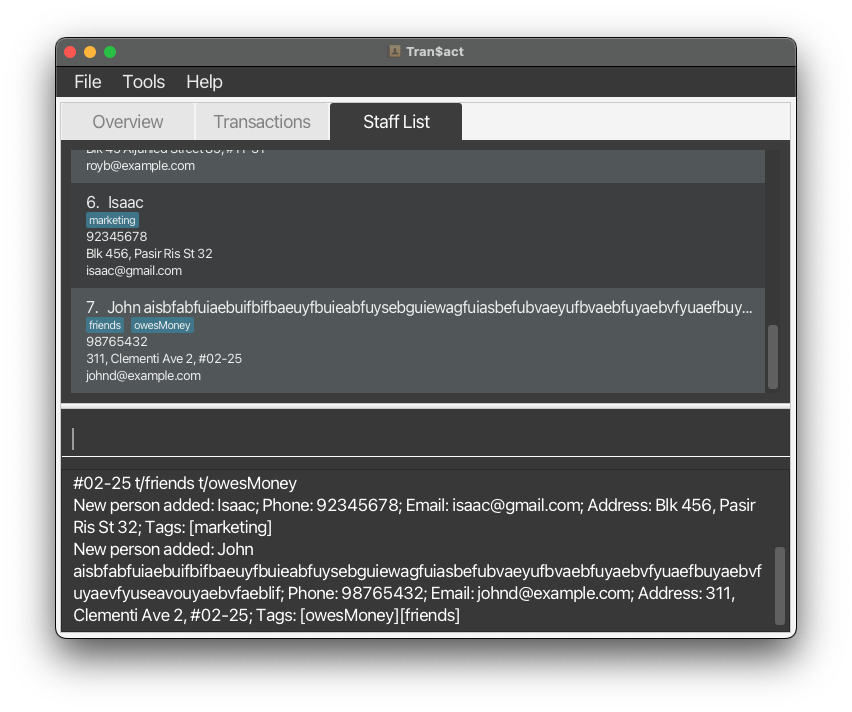852x712 pixels.
Task: Click email isaac@gmail.com
Action: point(134,271)
